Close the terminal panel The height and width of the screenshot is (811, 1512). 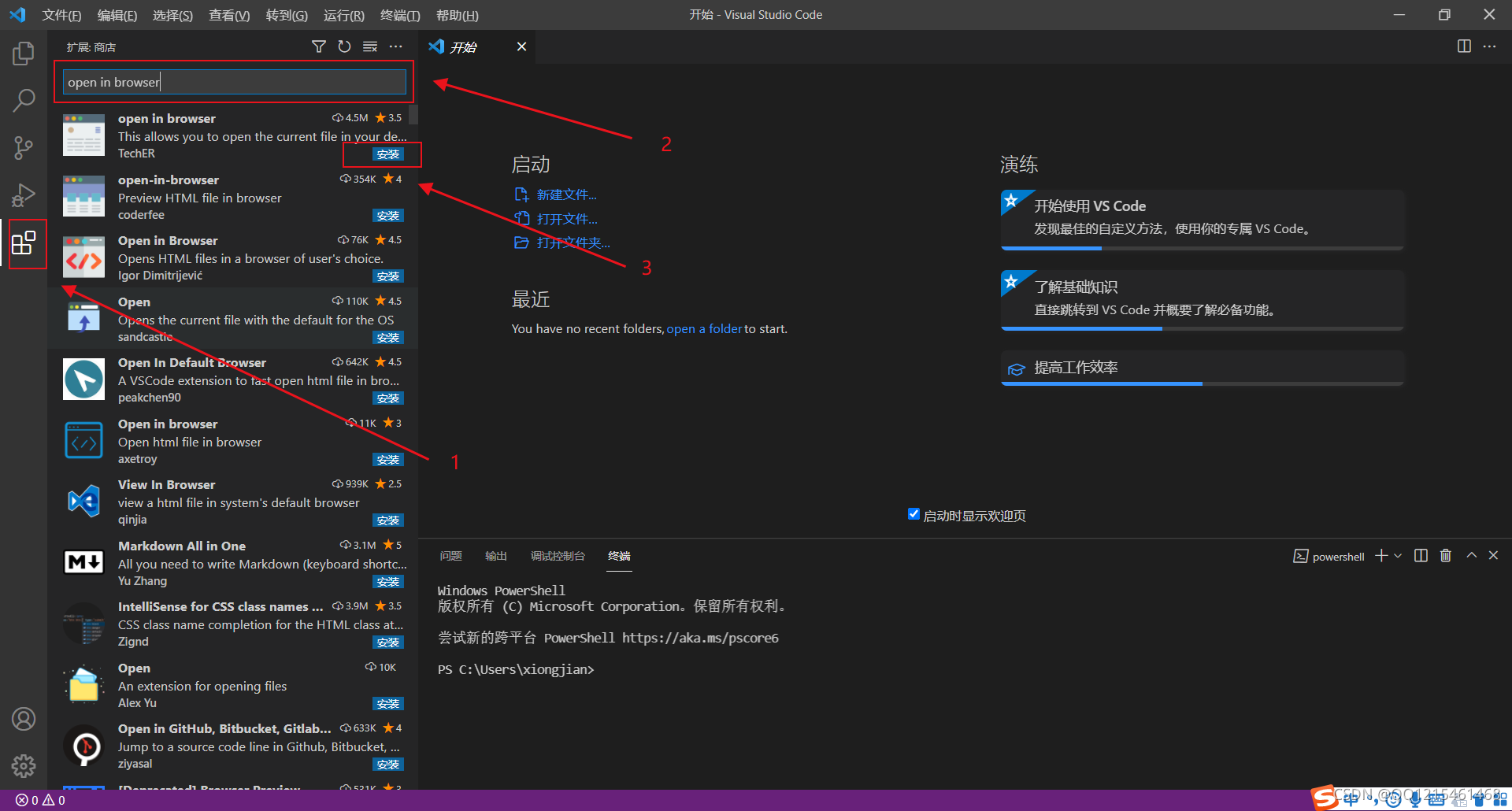tap(1493, 556)
